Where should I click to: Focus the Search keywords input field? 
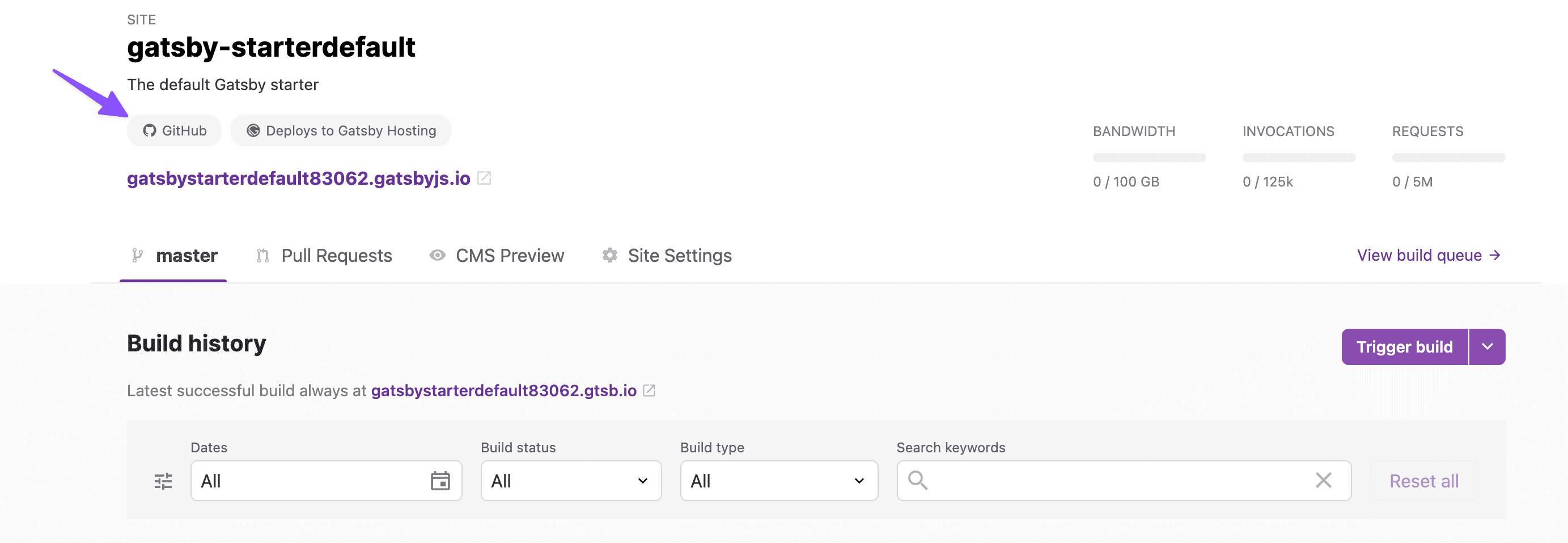click(x=1124, y=480)
